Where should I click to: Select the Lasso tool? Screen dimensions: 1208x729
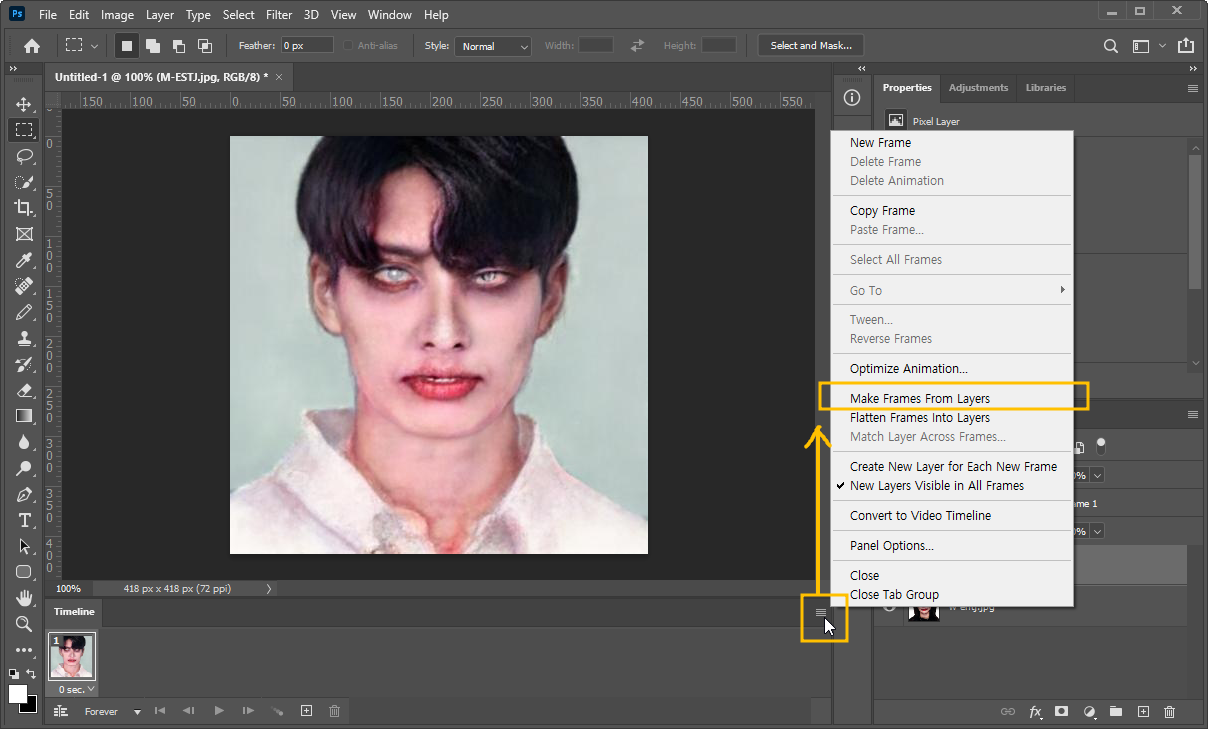(x=24, y=156)
